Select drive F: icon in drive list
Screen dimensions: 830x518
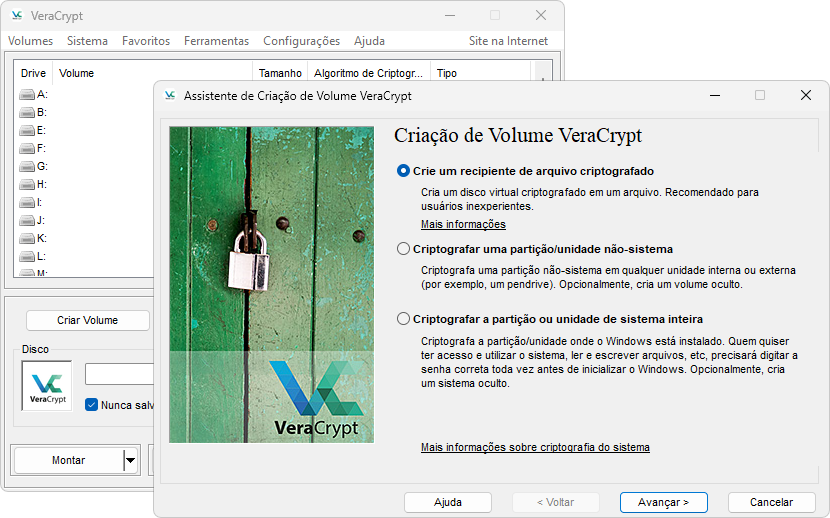pos(26,149)
